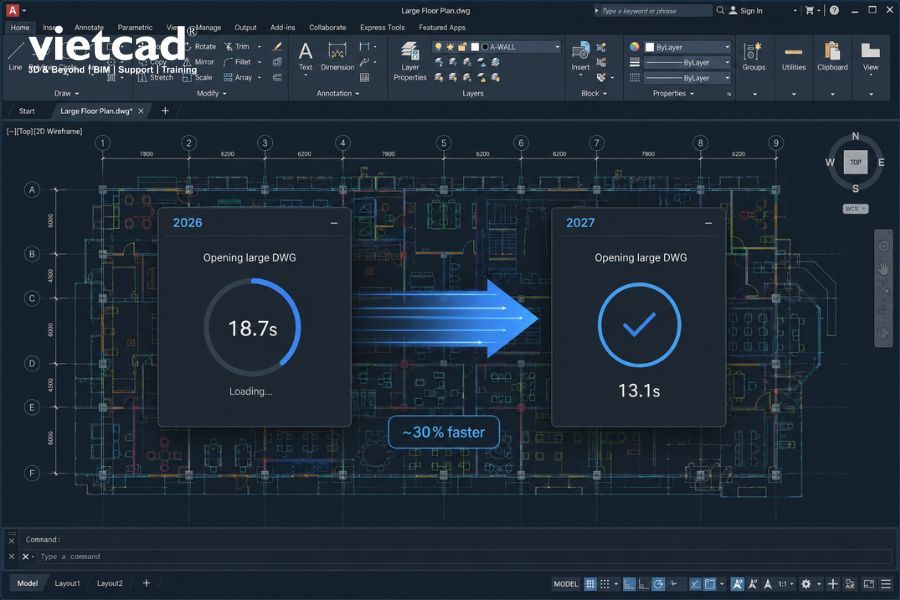Click the Start file tab
900x600 pixels.
pos(27,111)
